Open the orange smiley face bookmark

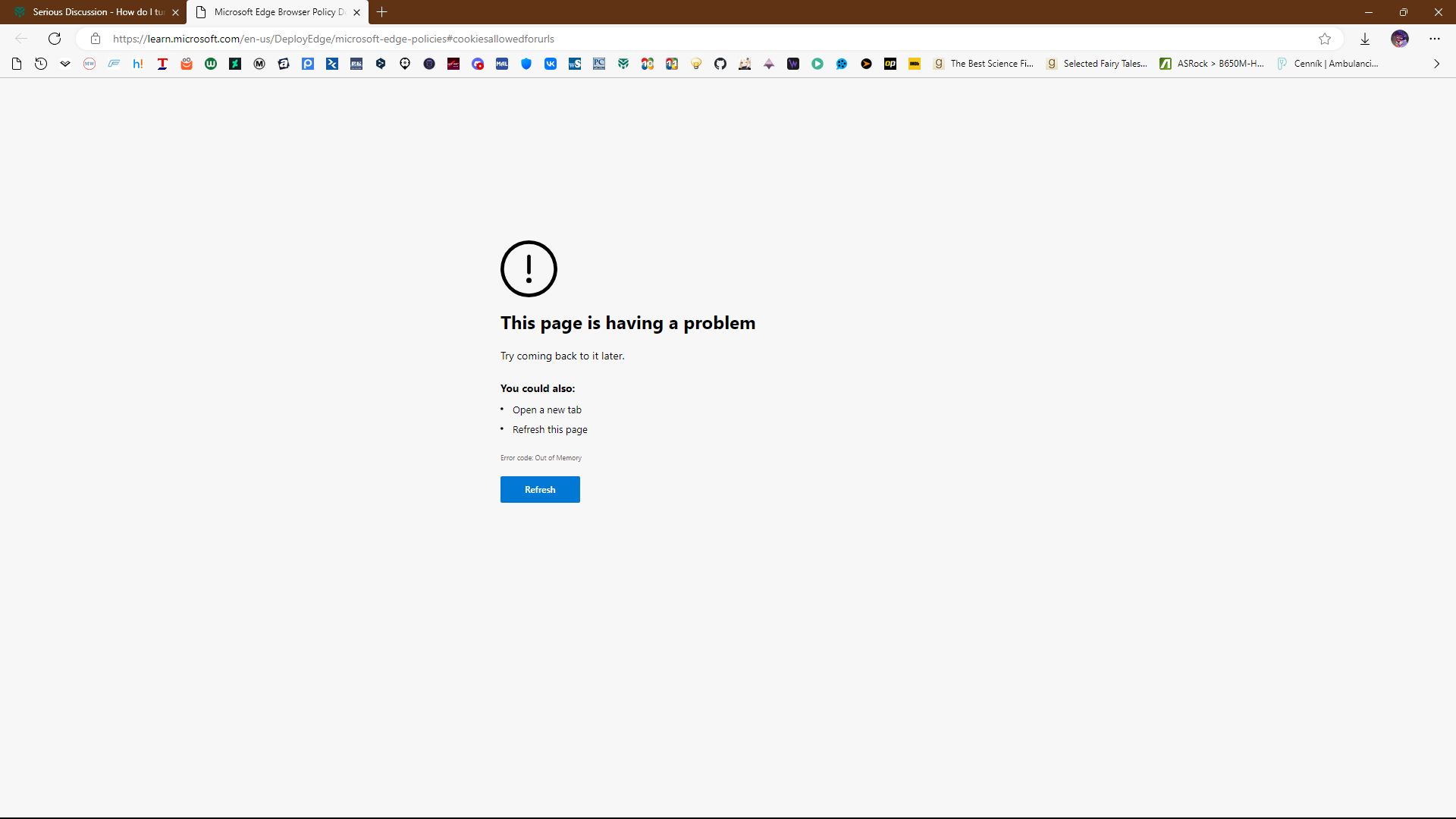[187, 64]
